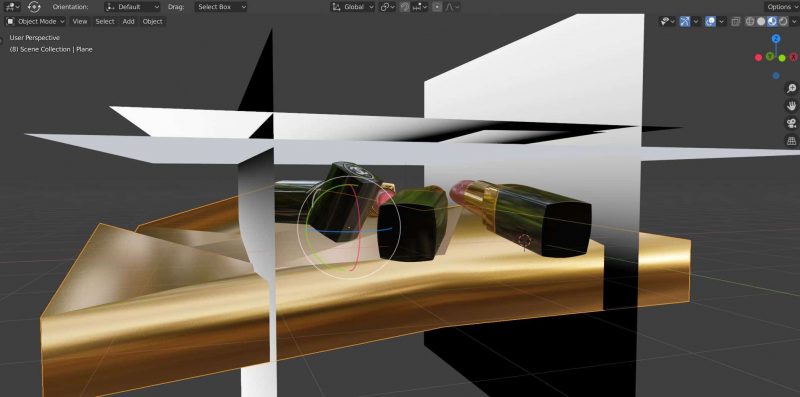Screen dimensions: 800x397
Task: Open the Orientation Default dropdown
Action: [x=133, y=7]
